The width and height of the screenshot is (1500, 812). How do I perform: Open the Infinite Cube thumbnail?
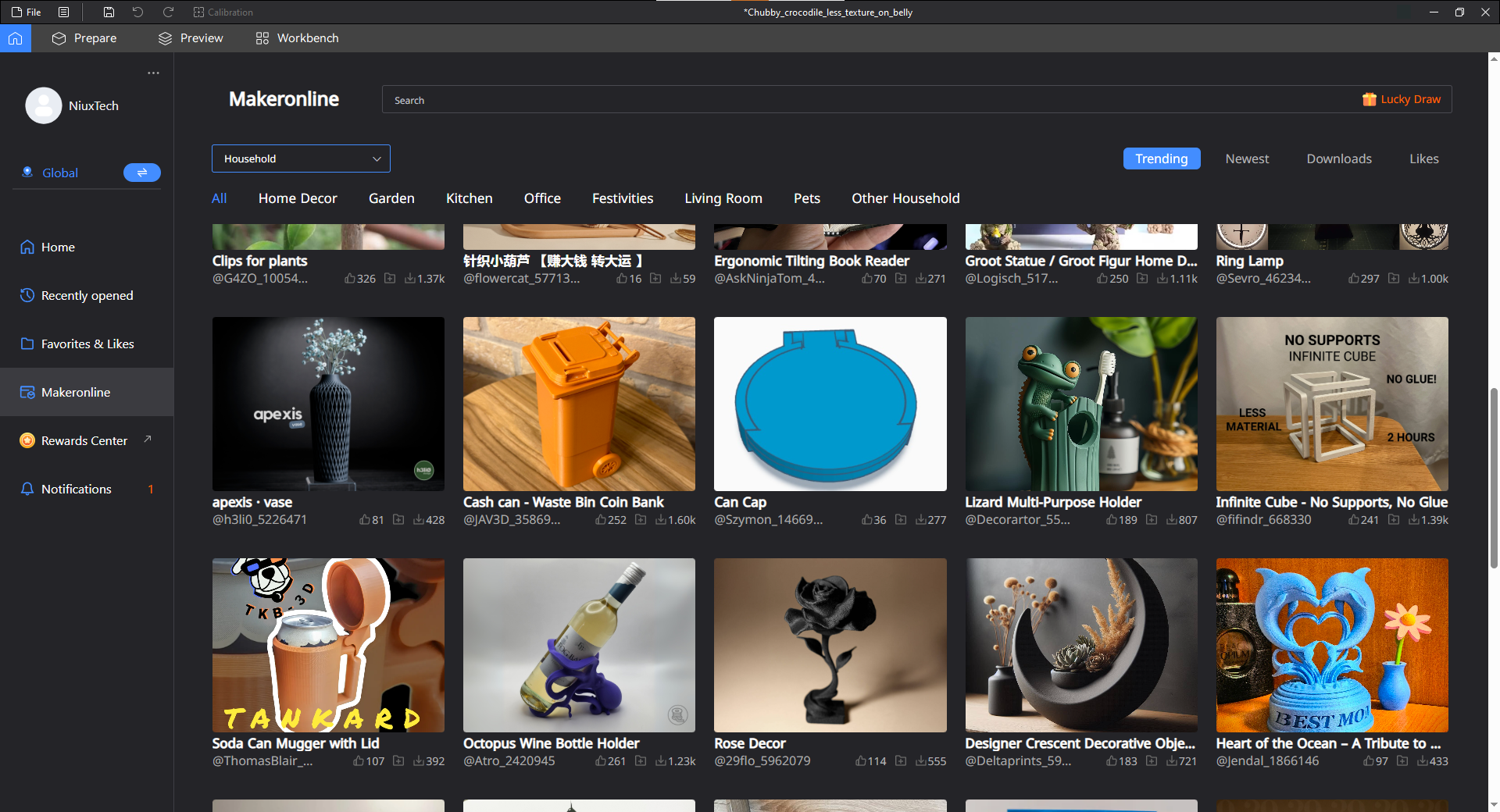[x=1332, y=404]
